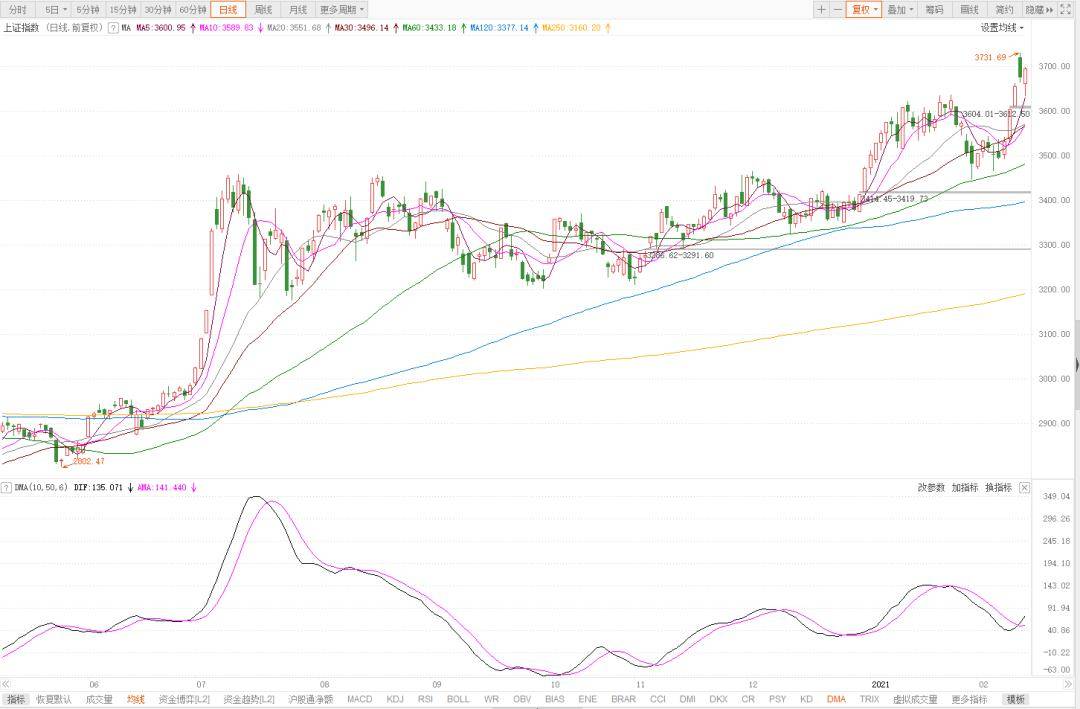Click the 3731.69 high price label
1080x709 pixels.
pos(990,57)
